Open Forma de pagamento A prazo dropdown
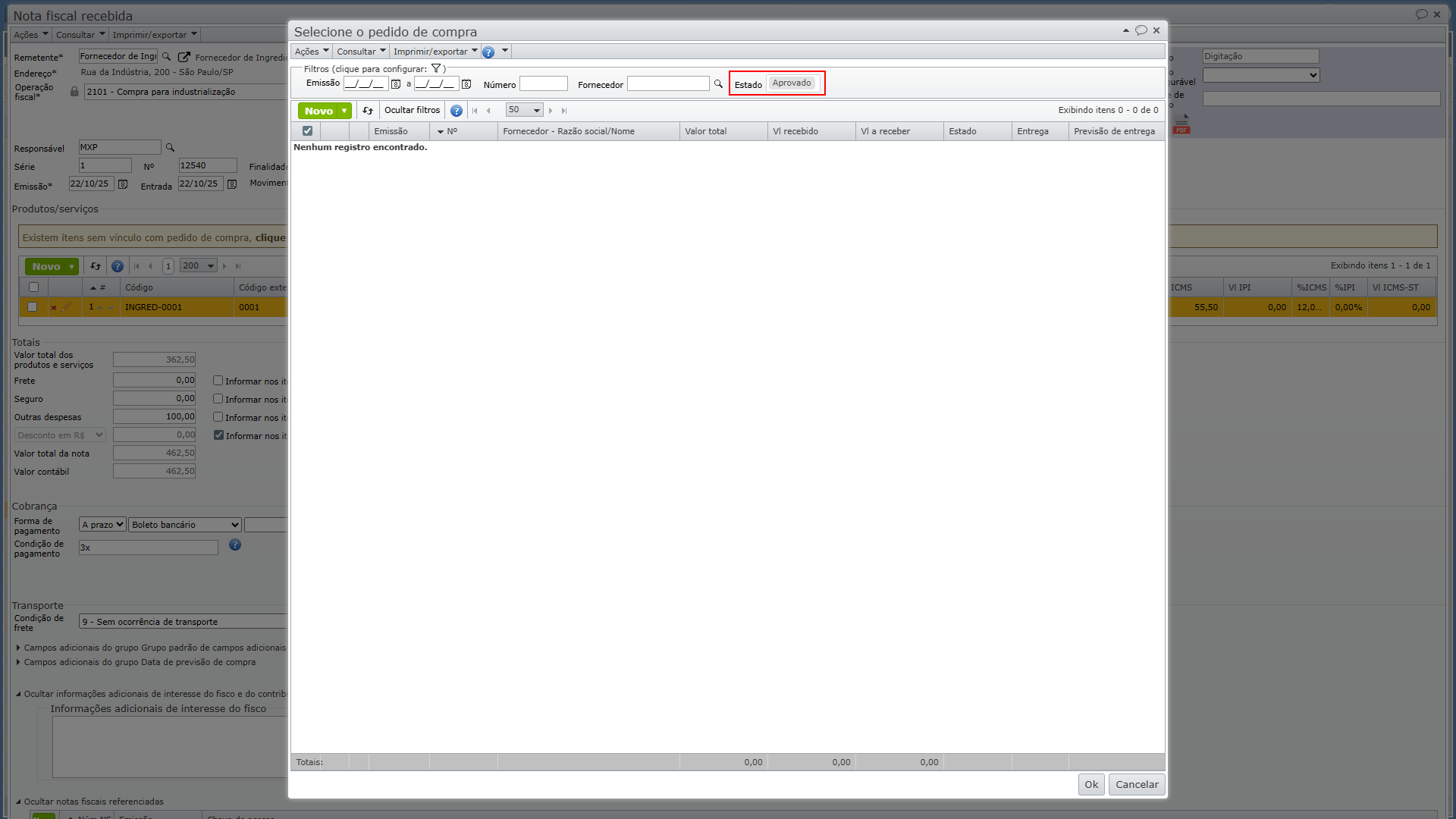 (102, 525)
